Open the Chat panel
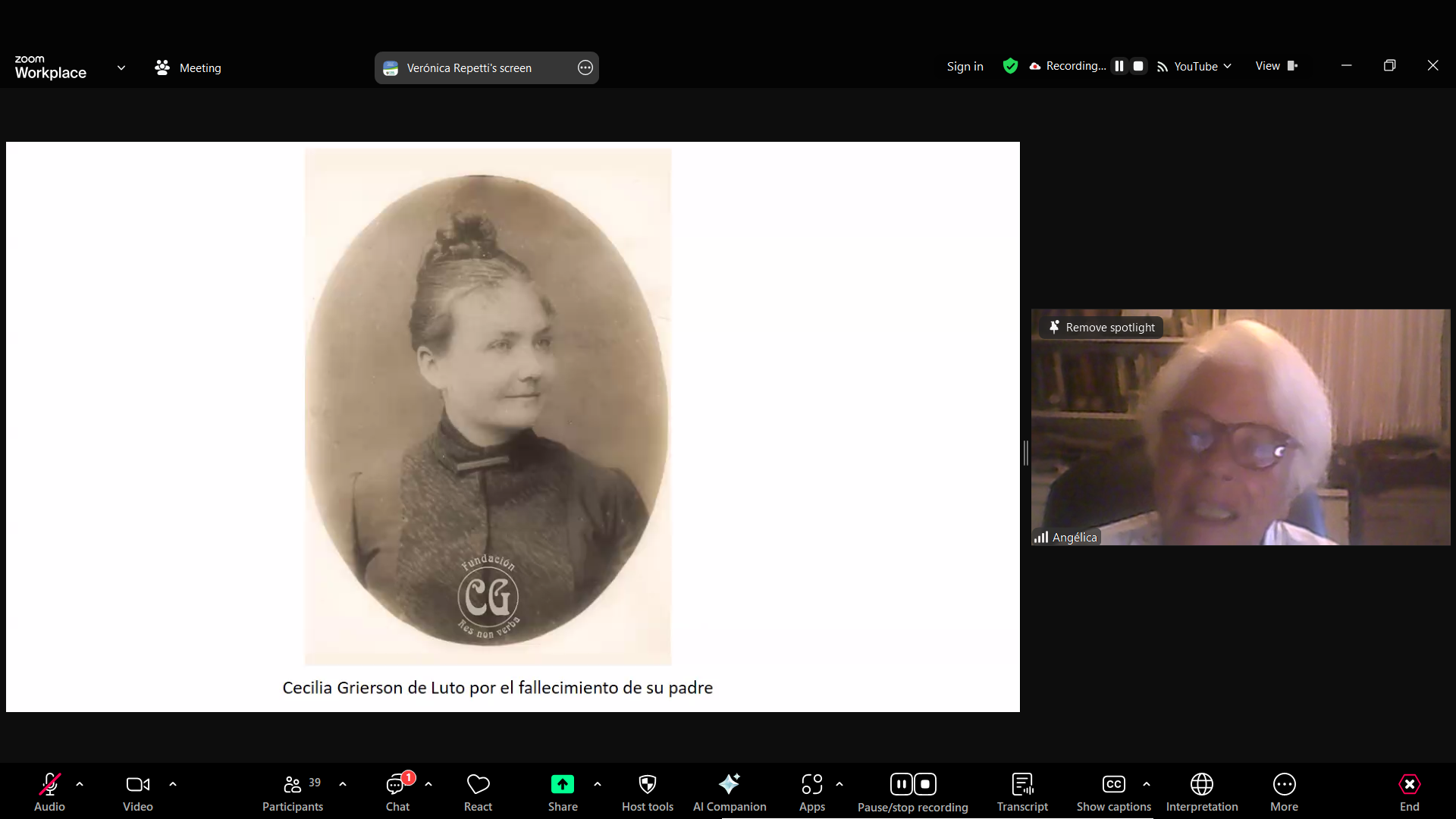Viewport: 1456px width, 819px height. point(397,791)
